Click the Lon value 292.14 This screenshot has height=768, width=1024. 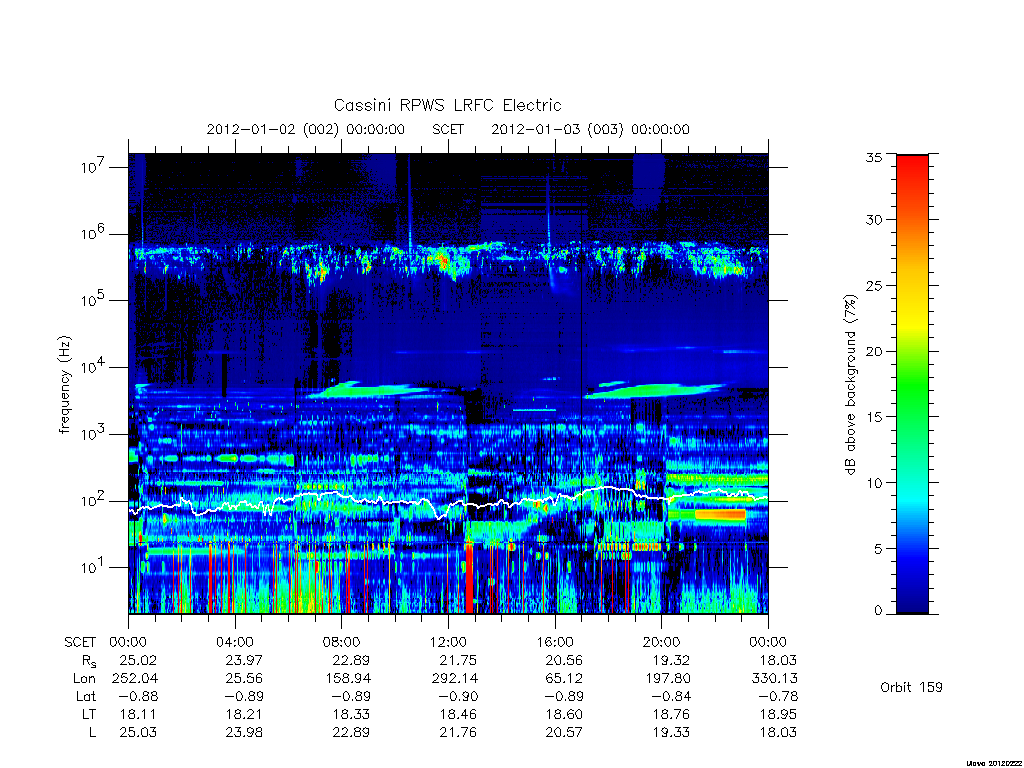[455, 679]
